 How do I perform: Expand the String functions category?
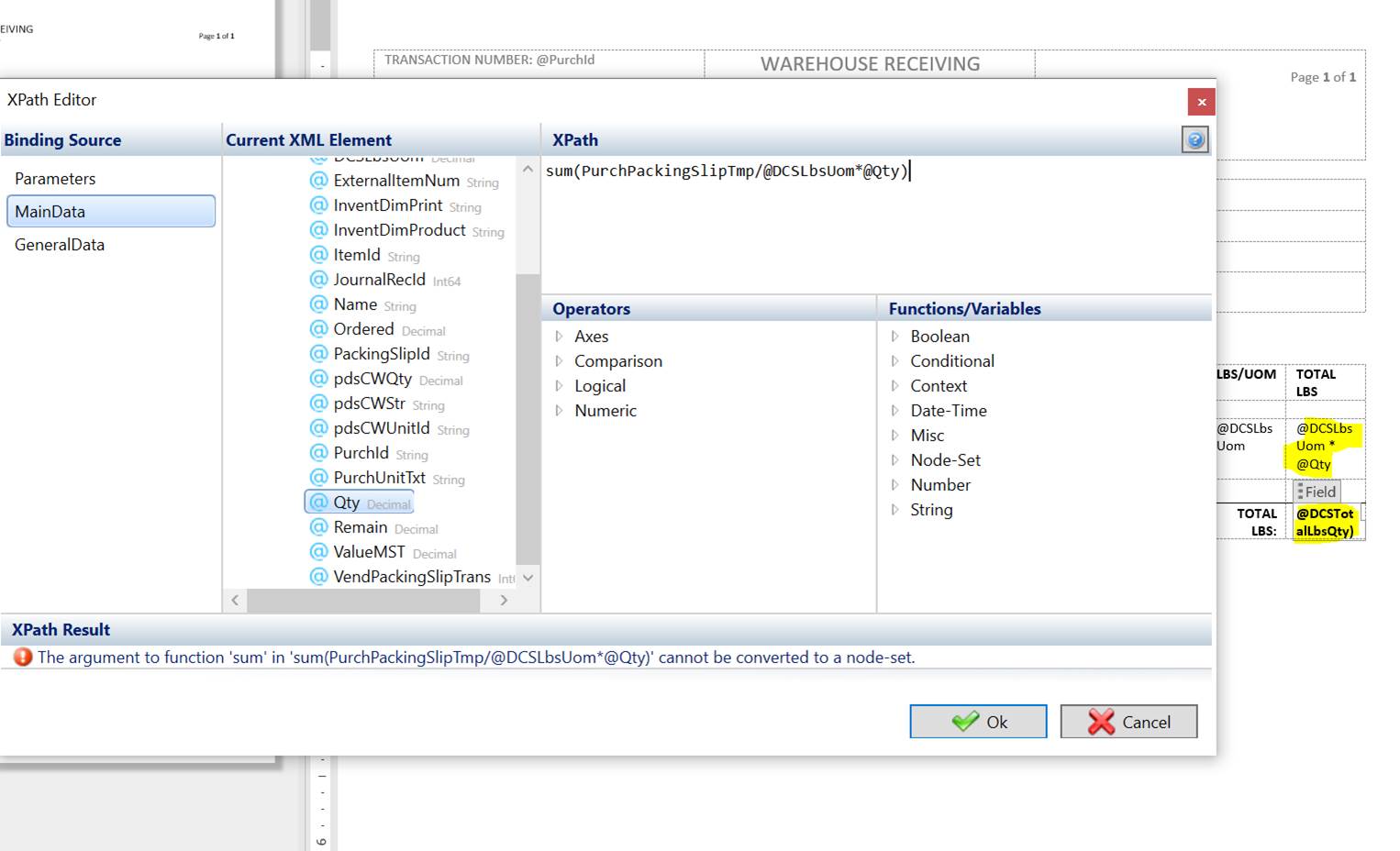(895, 510)
